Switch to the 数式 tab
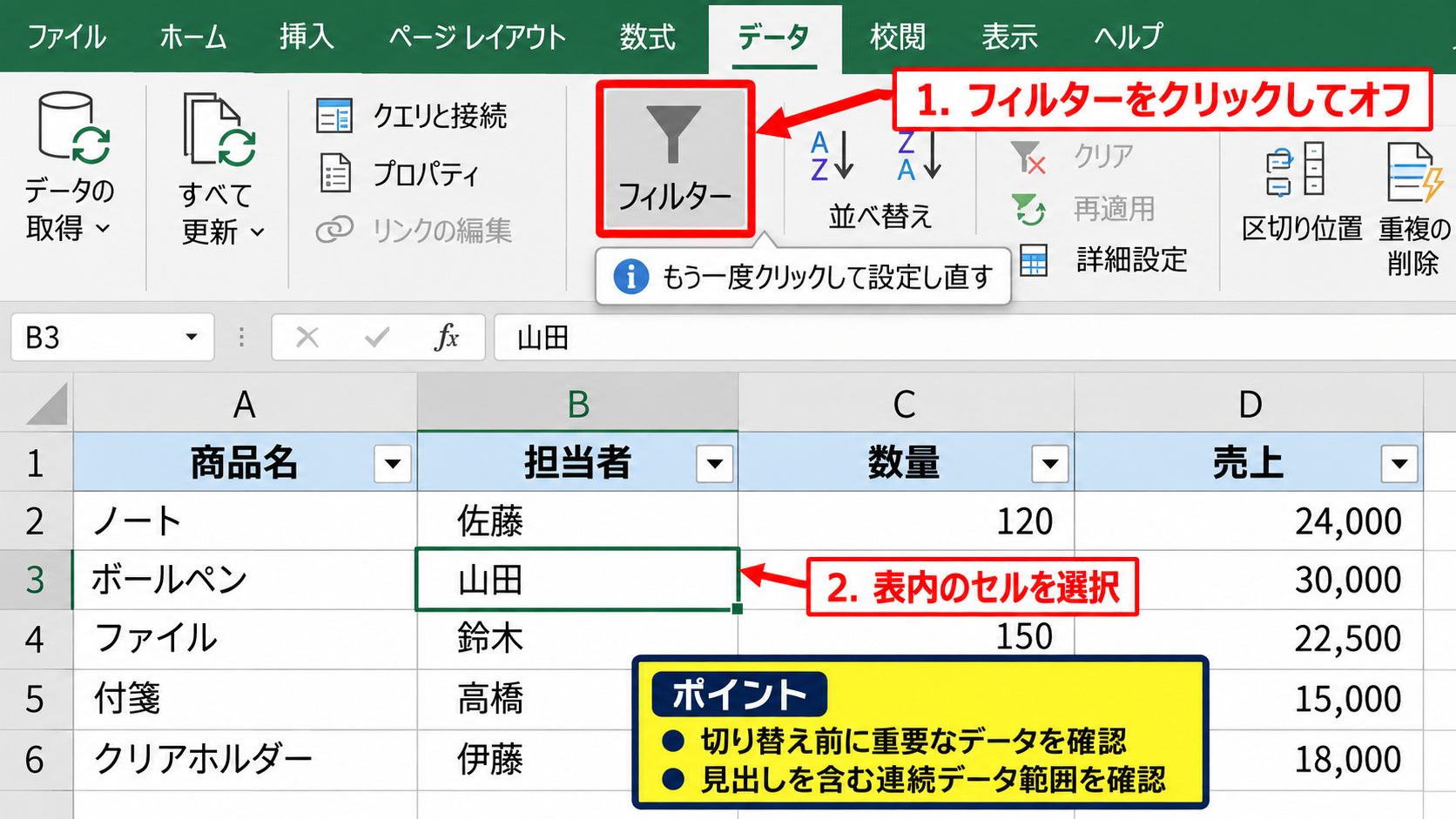This screenshot has height=819, width=1456. point(648,37)
